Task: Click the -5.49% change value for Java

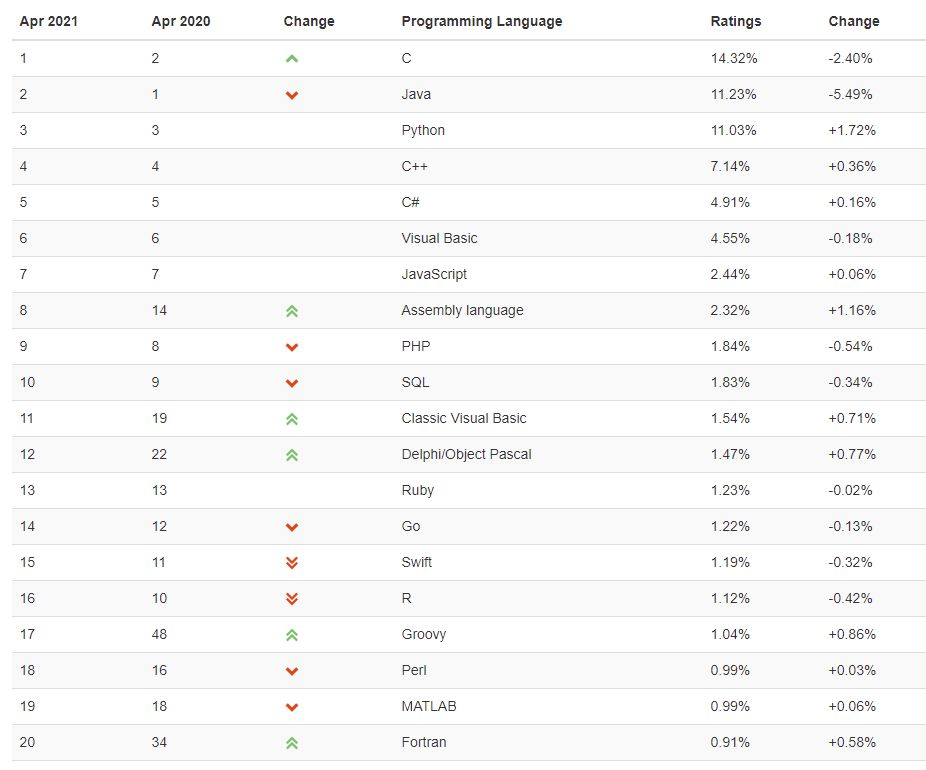Action: [850, 94]
